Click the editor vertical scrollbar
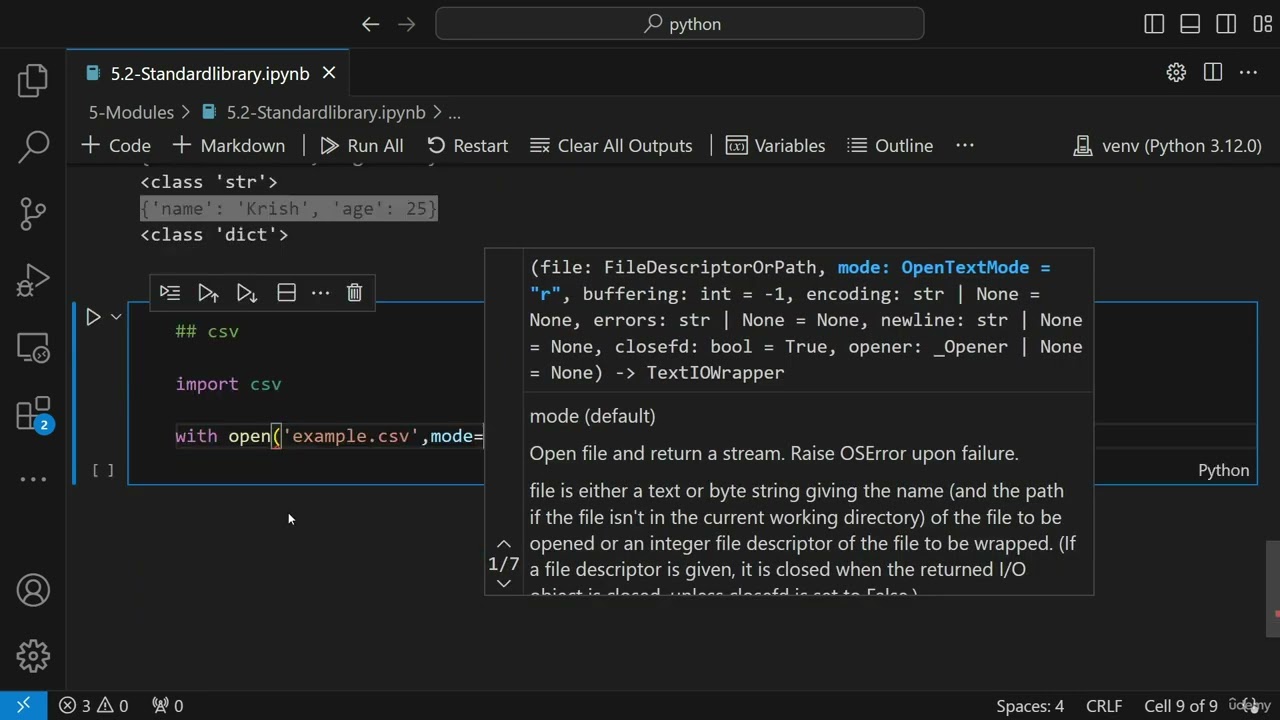Viewport: 1280px width, 720px height. pyautogui.click(x=1272, y=590)
